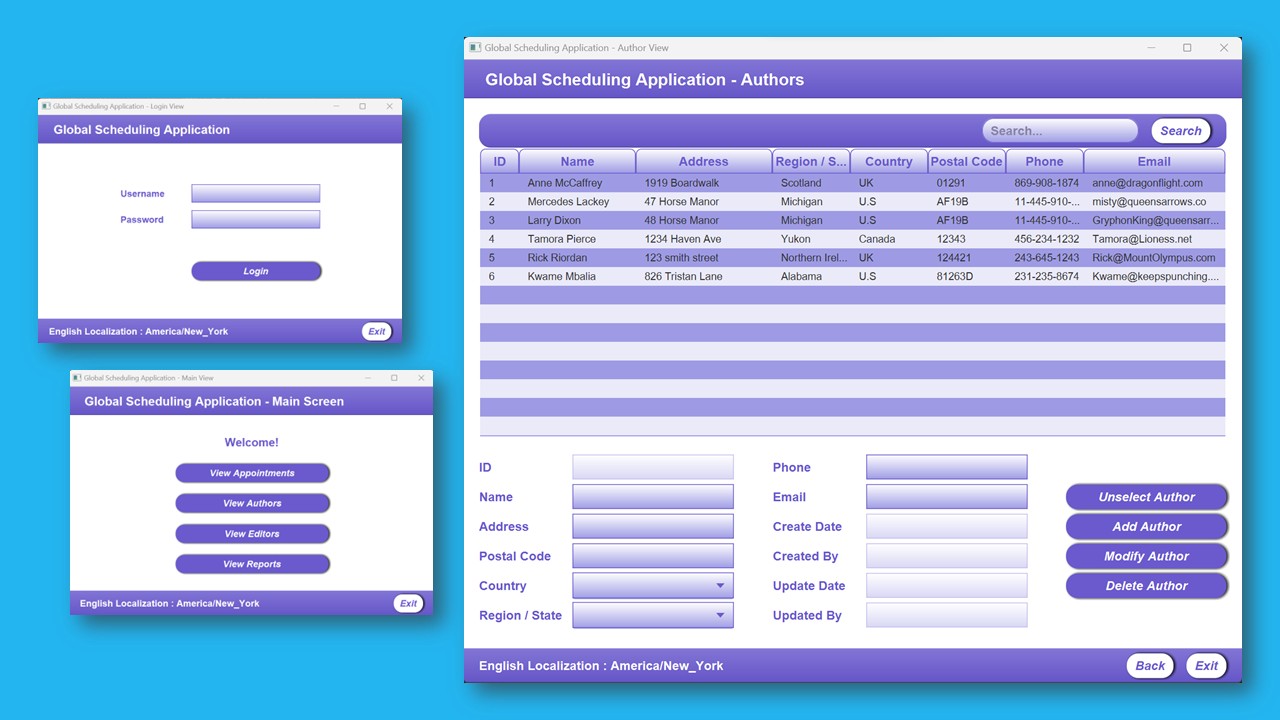Select View Editors on the main screen
This screenshot has width=1280, height=720.
point(252,533)
